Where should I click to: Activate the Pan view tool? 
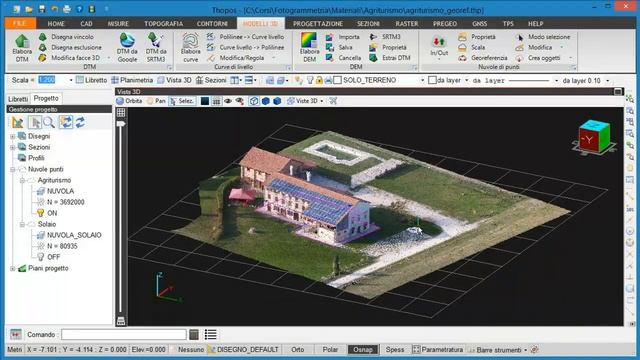point(156,101)
